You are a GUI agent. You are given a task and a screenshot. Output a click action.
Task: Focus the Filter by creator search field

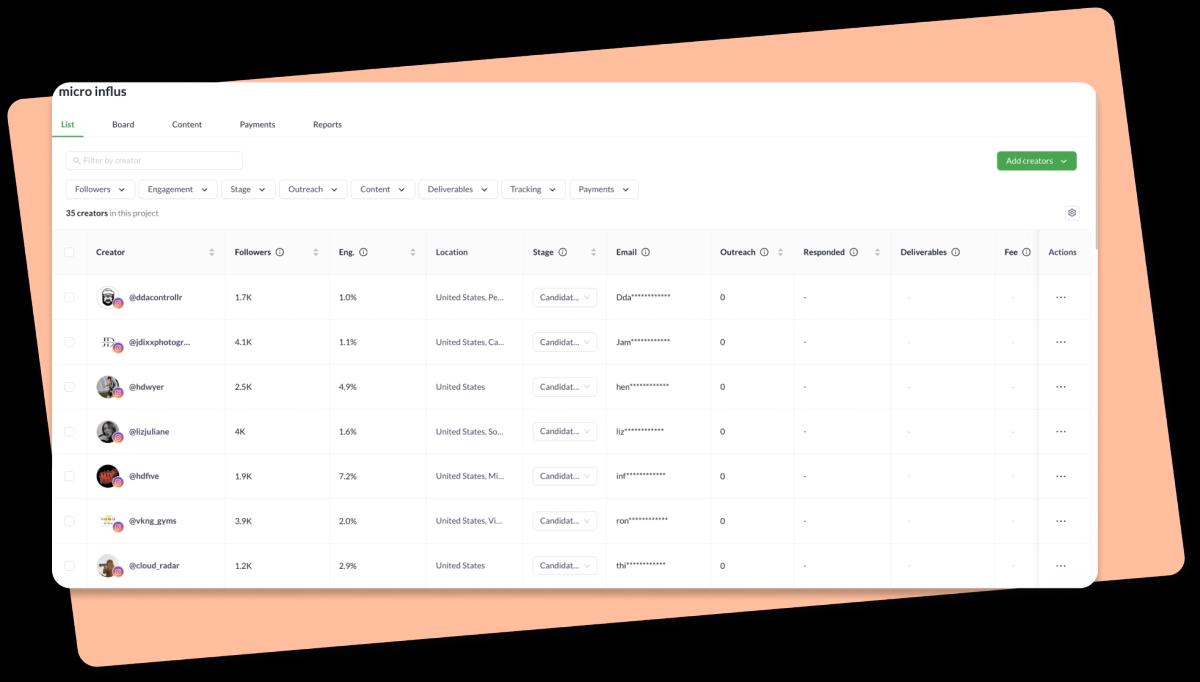pos(154,160)
